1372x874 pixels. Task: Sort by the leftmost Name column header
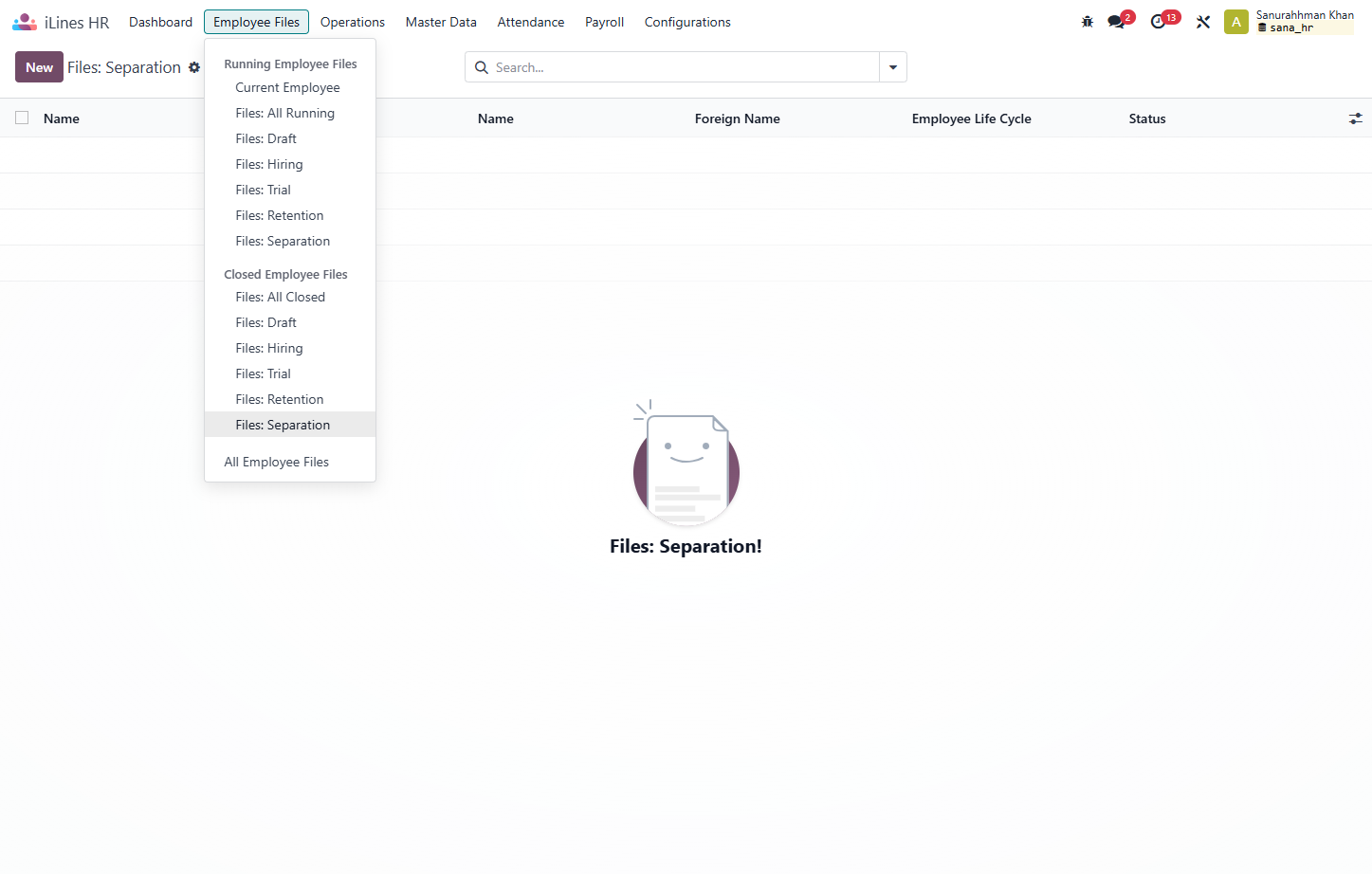(62, 118)
